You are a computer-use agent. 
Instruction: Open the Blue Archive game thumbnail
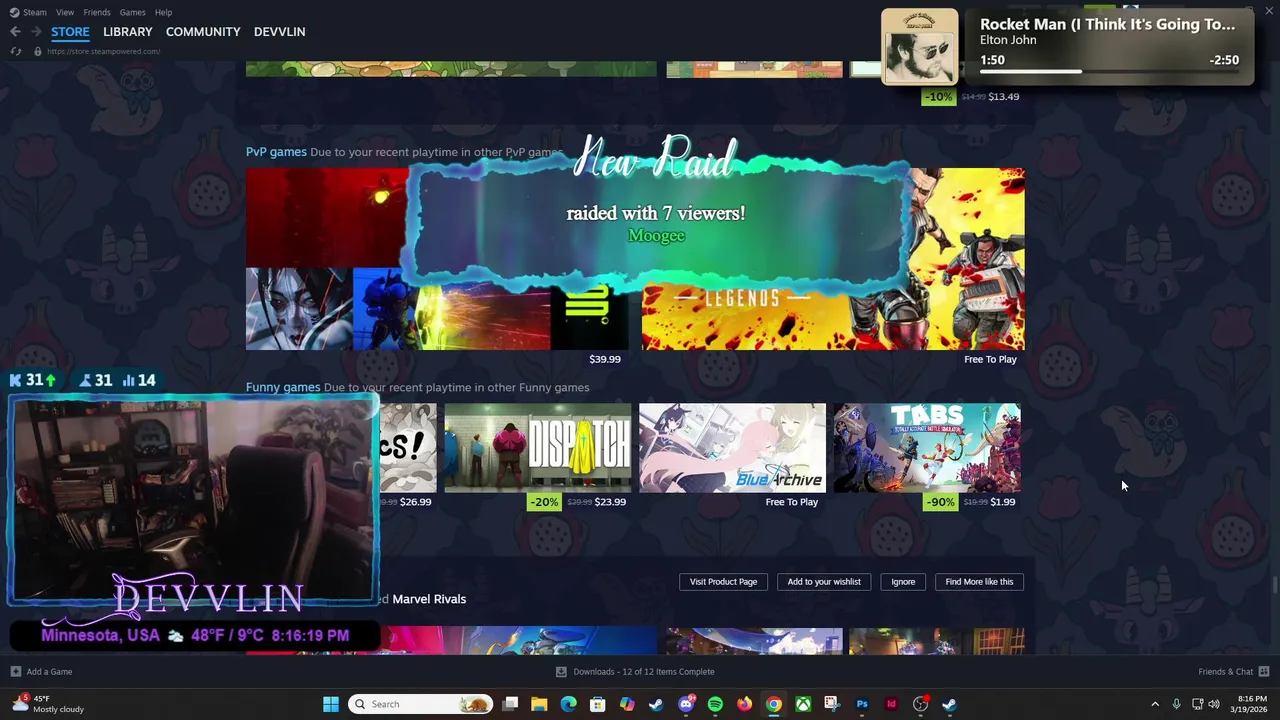click(x=732, y=448)
